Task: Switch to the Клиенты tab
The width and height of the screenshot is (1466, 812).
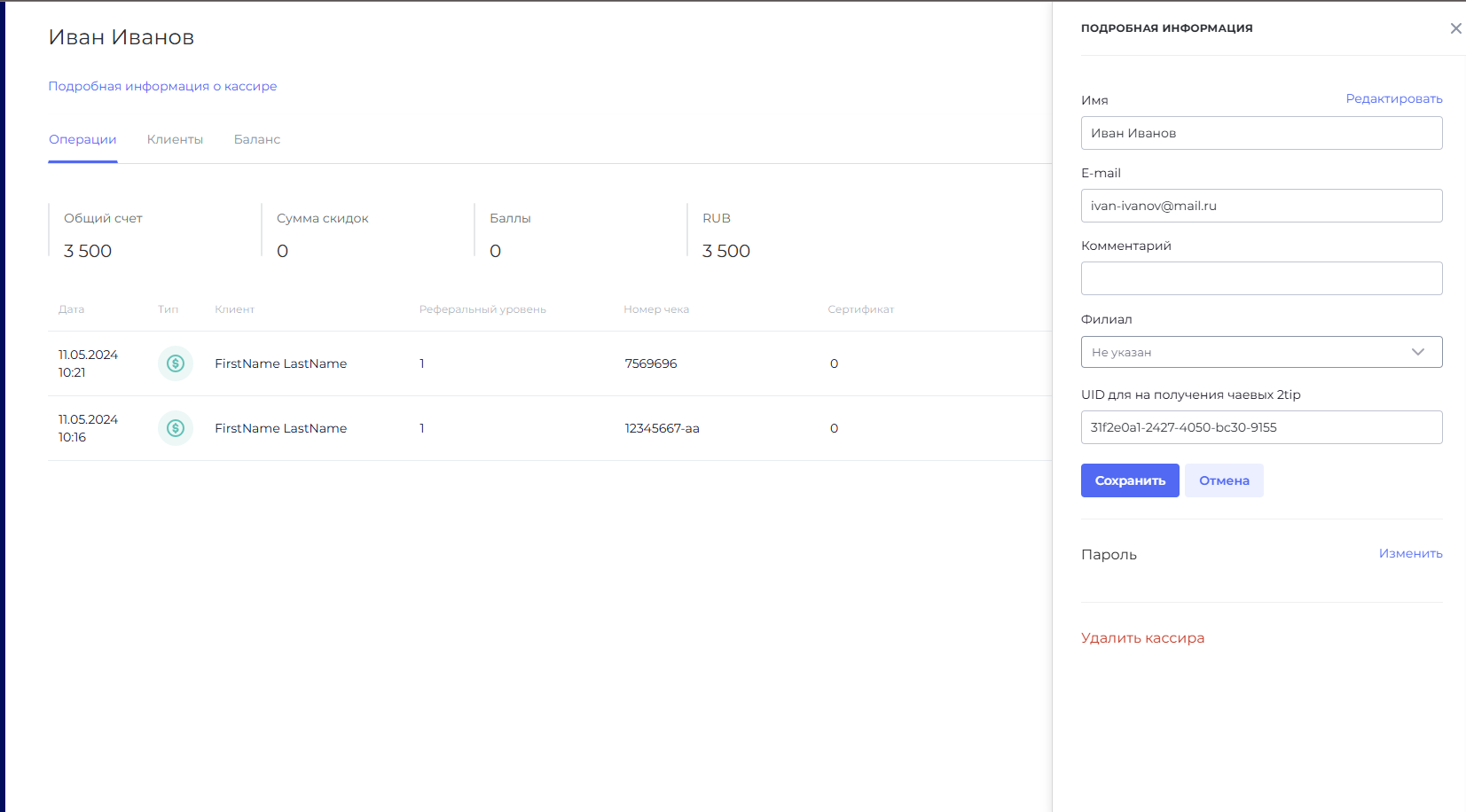Action: [x=175, y=139]
